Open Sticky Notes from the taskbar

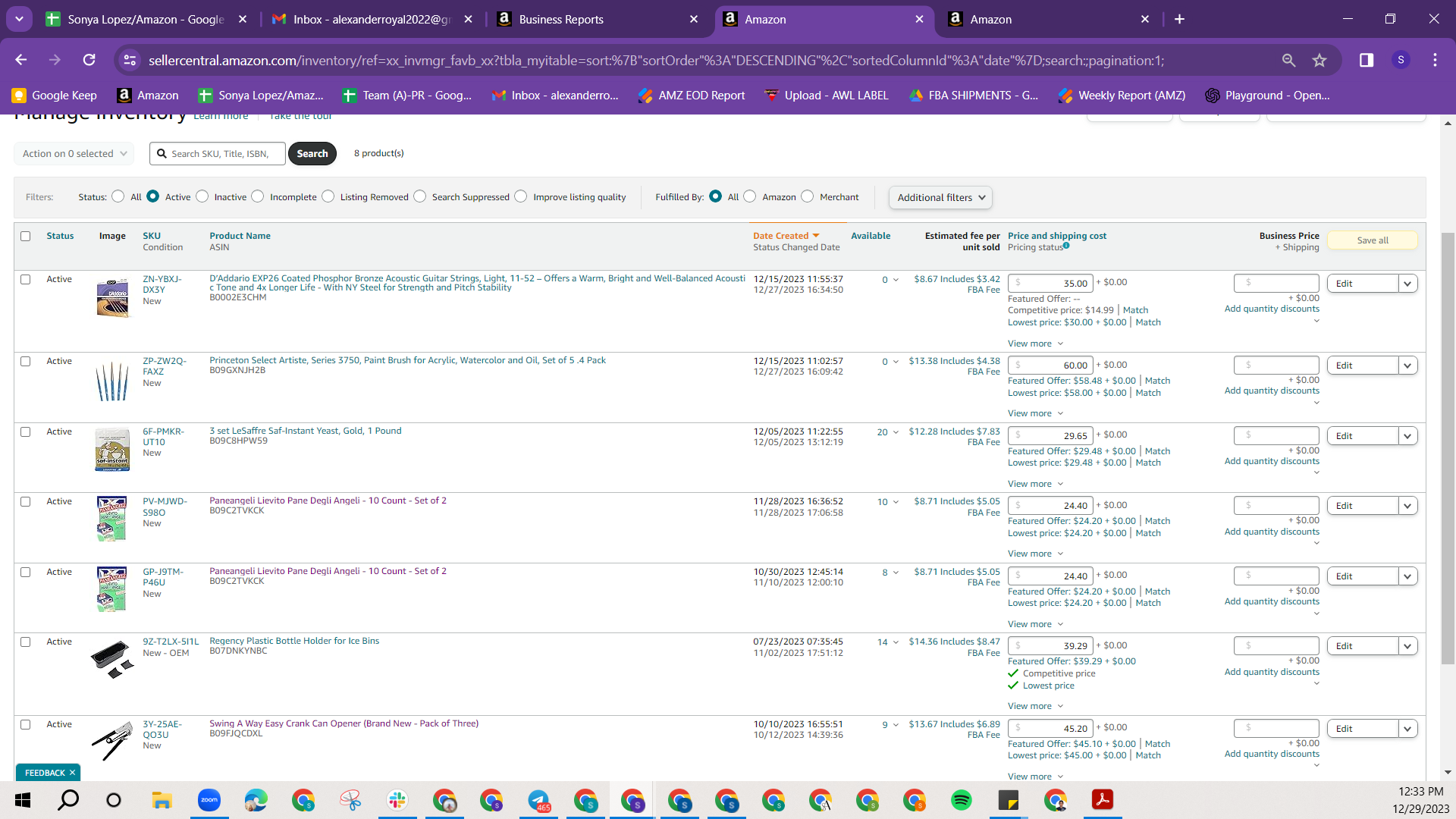point(1008,800)
